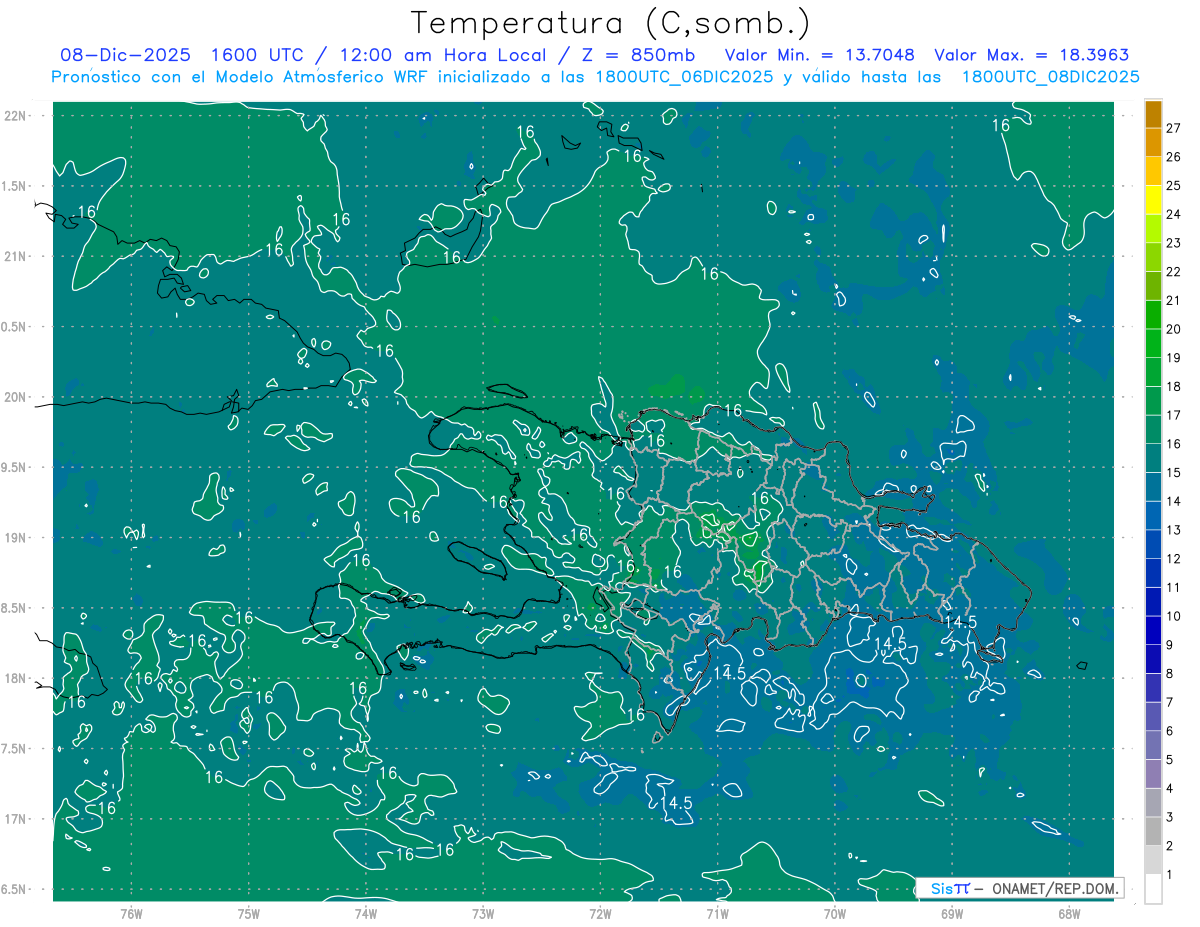Click the "15" color scale label
This screenshot has height=927, width=1200.
pyautogui.click(x=1173, y=473)
